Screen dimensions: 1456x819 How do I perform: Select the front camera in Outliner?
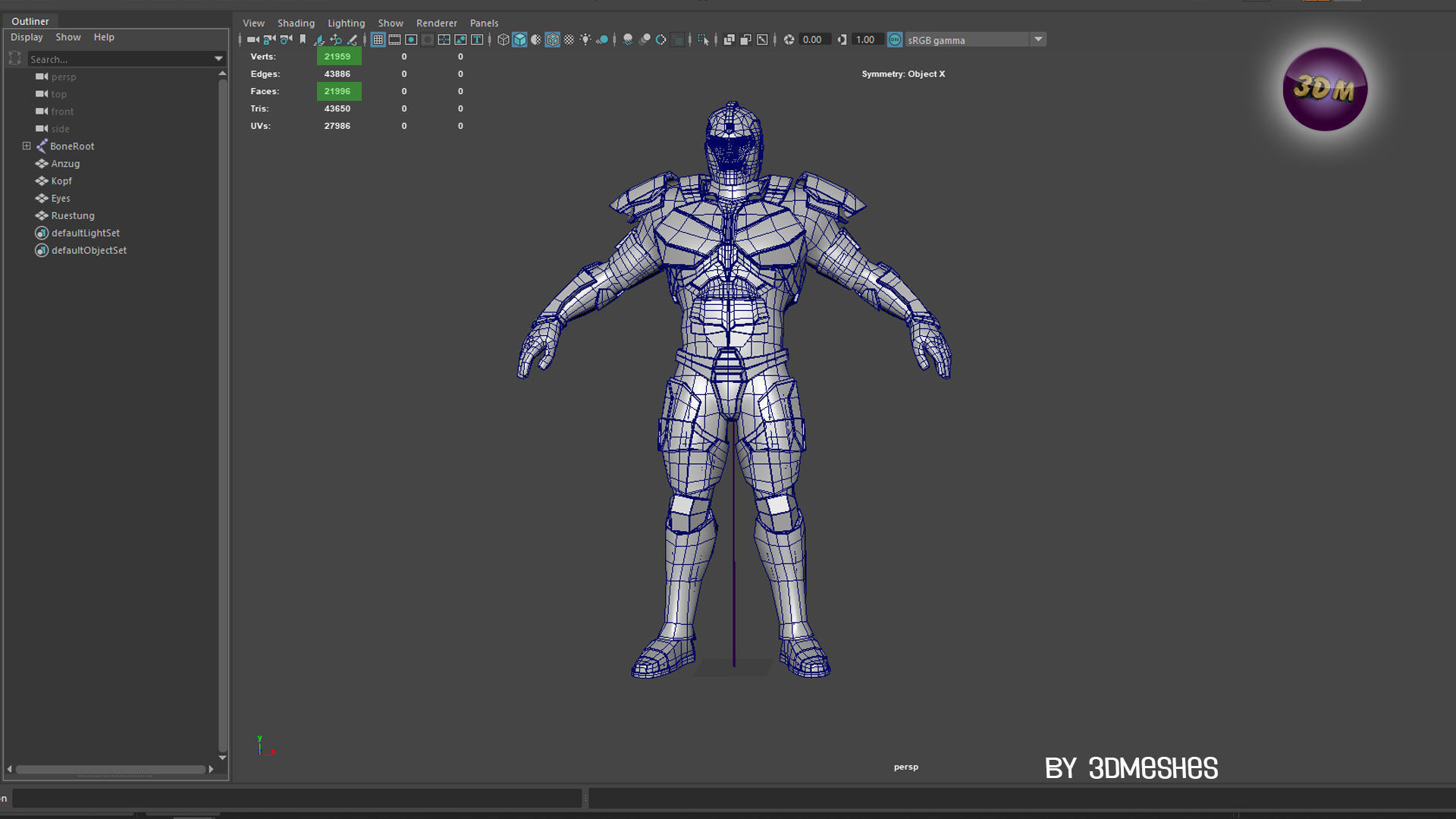(x=62, y=111)
